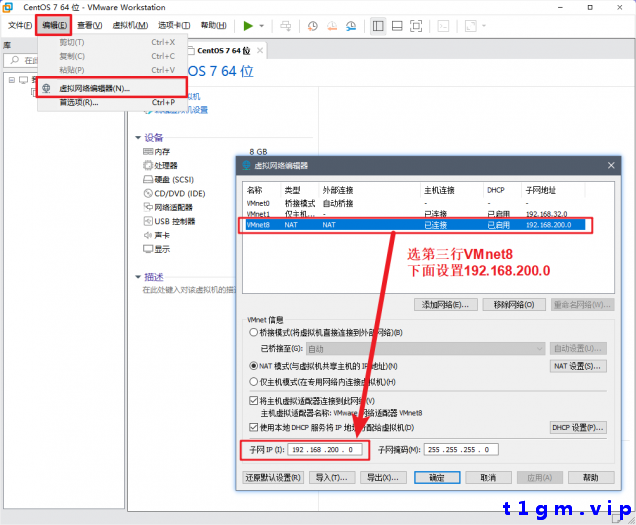Open the 虚拟机(M) menu
Viewport: 636px width, 525px height.
point(128,25)
